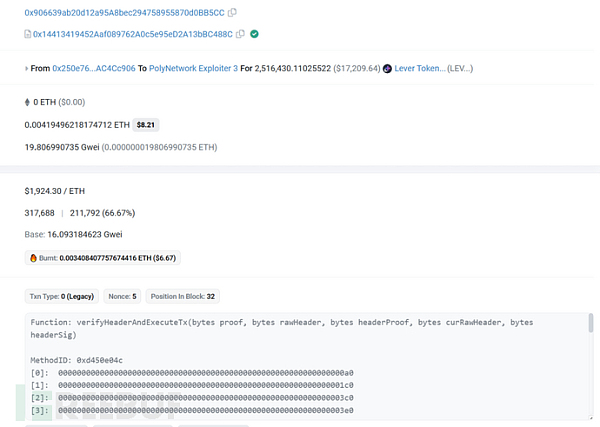Screen dimensions: 600x427
Task: Open sender address 0x906639ab20d12a95 link
Action: 124,13
